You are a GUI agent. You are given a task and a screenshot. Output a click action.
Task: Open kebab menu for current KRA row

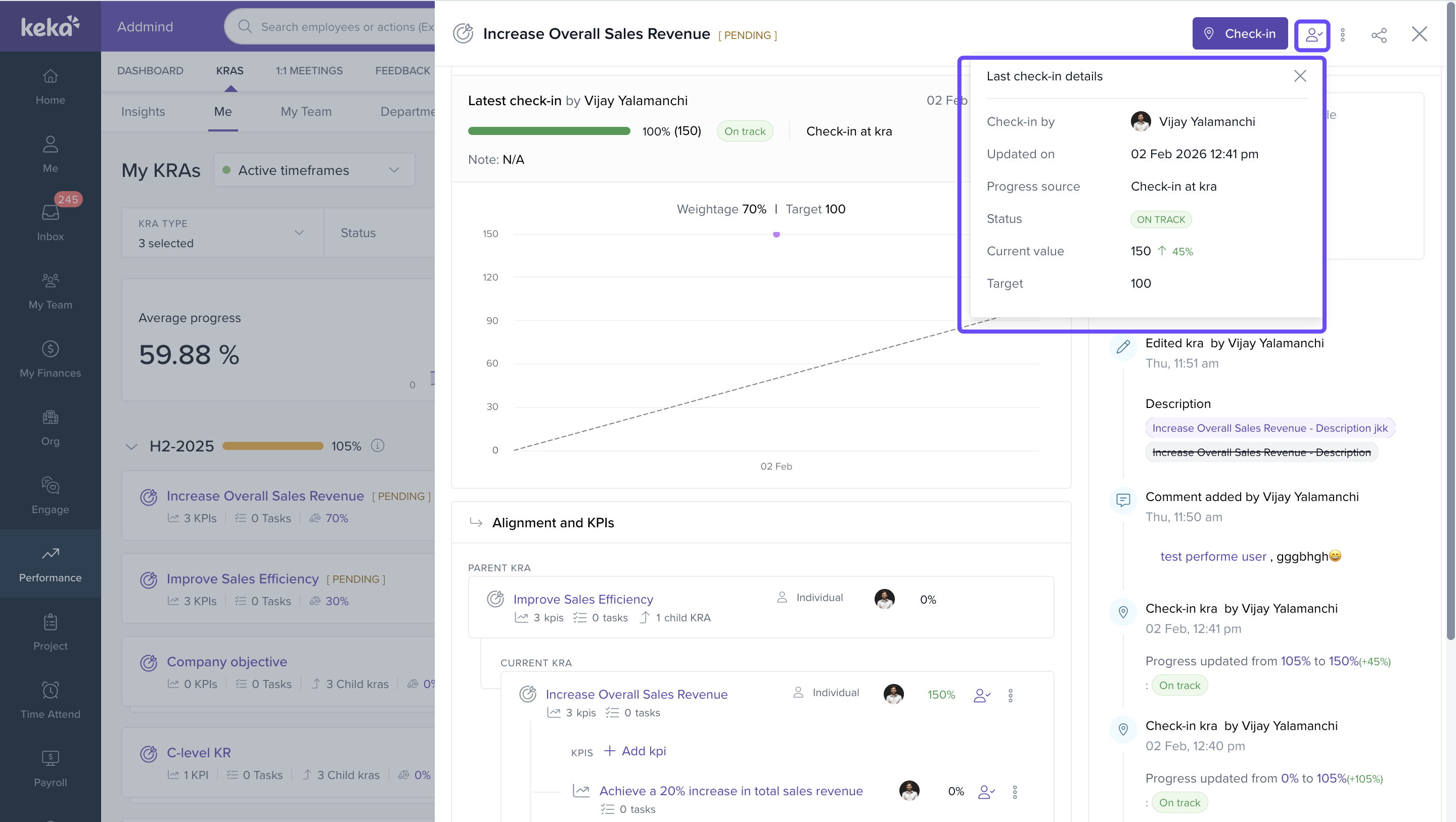point(1011,695)
